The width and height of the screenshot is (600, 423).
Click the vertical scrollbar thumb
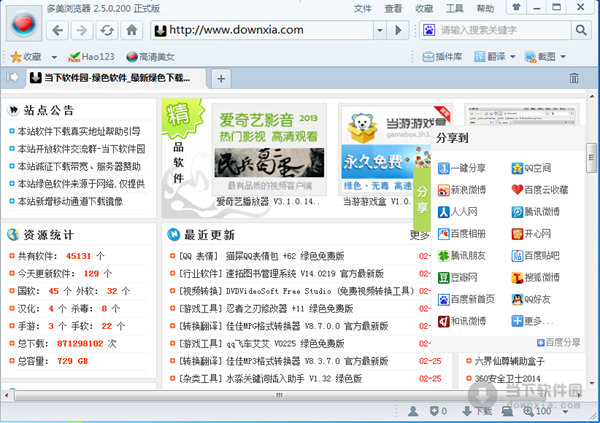pos(592,158)
